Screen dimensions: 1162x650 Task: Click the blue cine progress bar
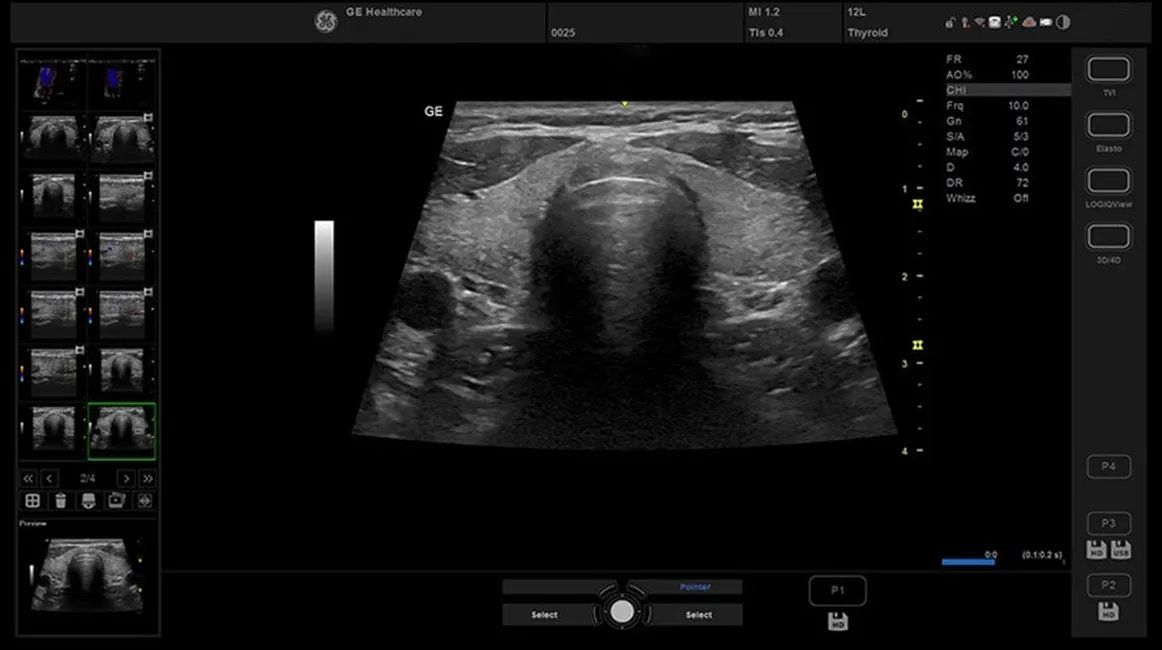pyautogui.click(x=967, y=562)
